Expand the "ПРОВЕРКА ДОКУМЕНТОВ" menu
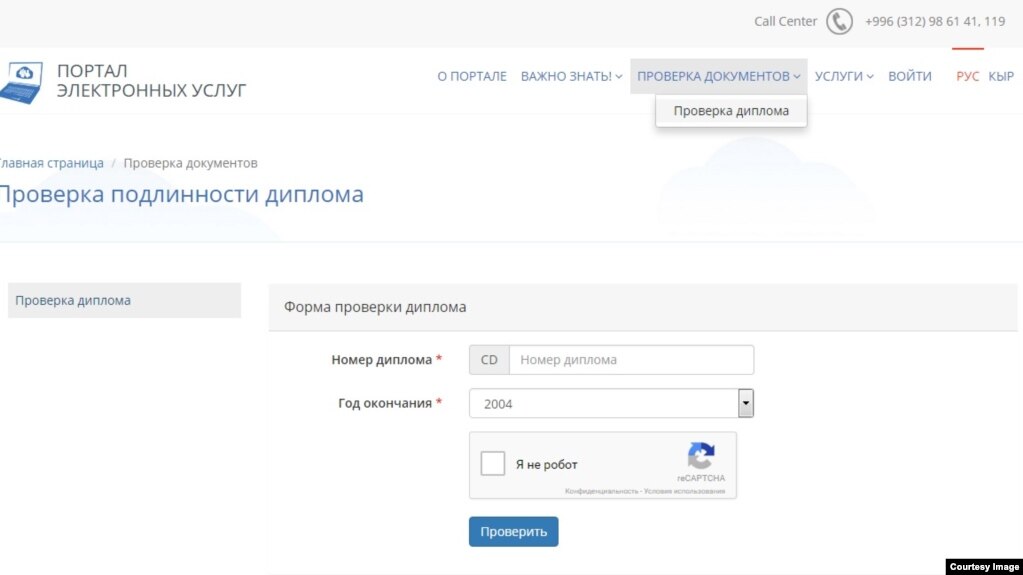The image size is (1023, 575). (718, 76)
